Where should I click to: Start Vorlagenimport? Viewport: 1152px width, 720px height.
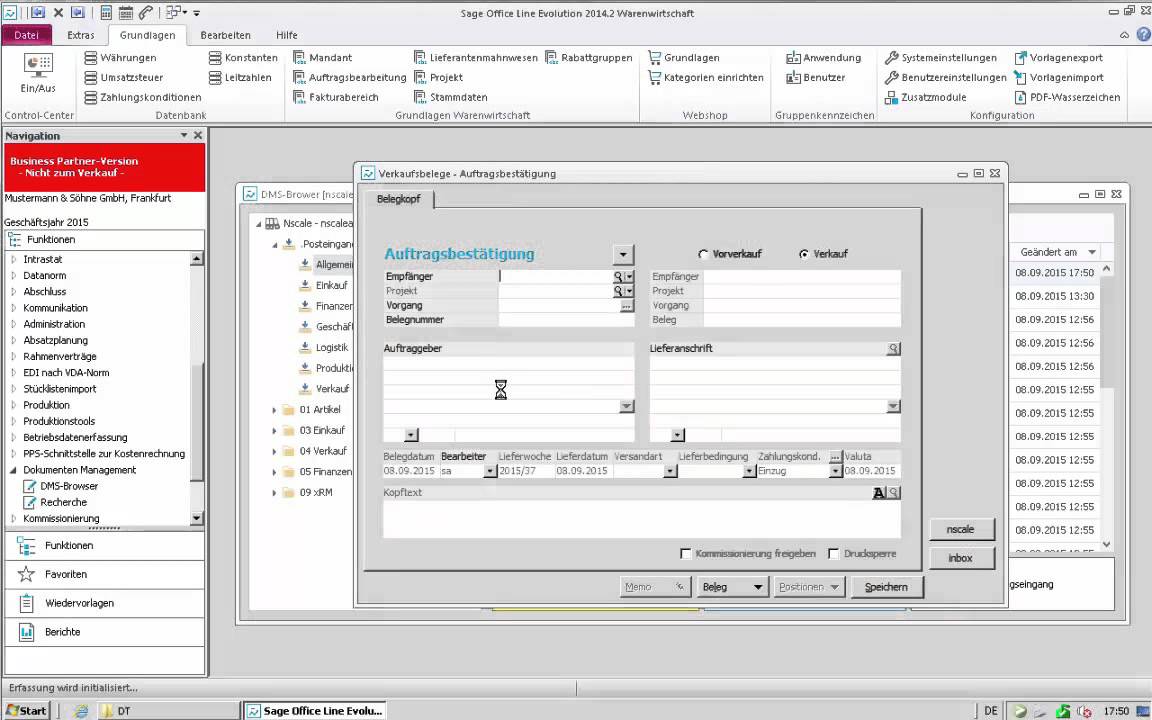click(x=1059, y=77)
